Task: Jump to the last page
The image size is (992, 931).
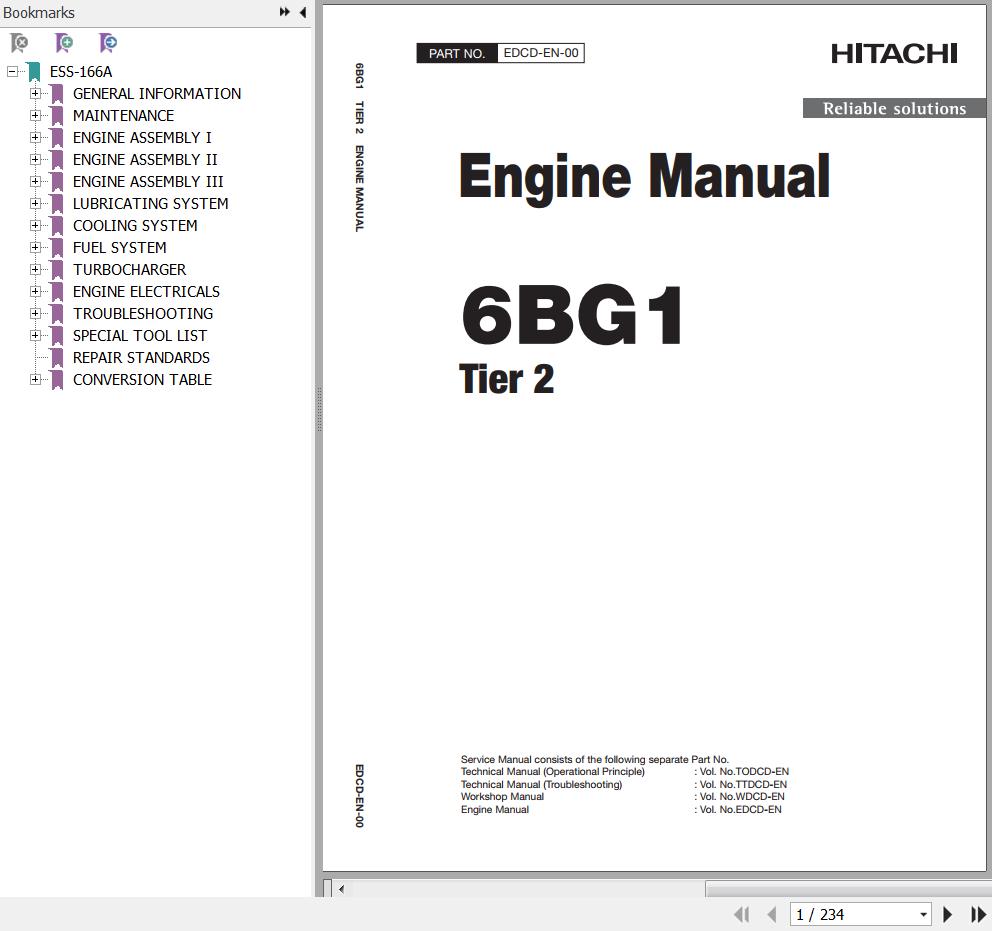Action: coord(978,914)
